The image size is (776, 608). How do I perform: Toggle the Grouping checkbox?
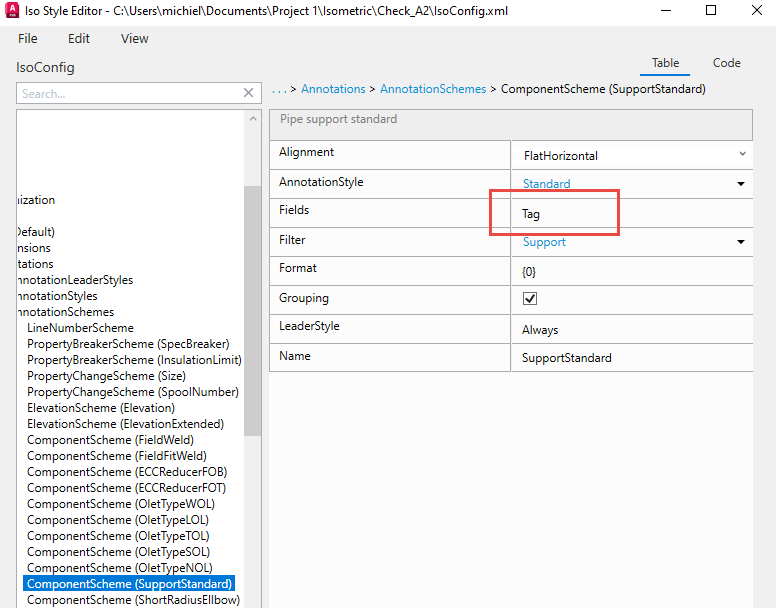point(530,298)
